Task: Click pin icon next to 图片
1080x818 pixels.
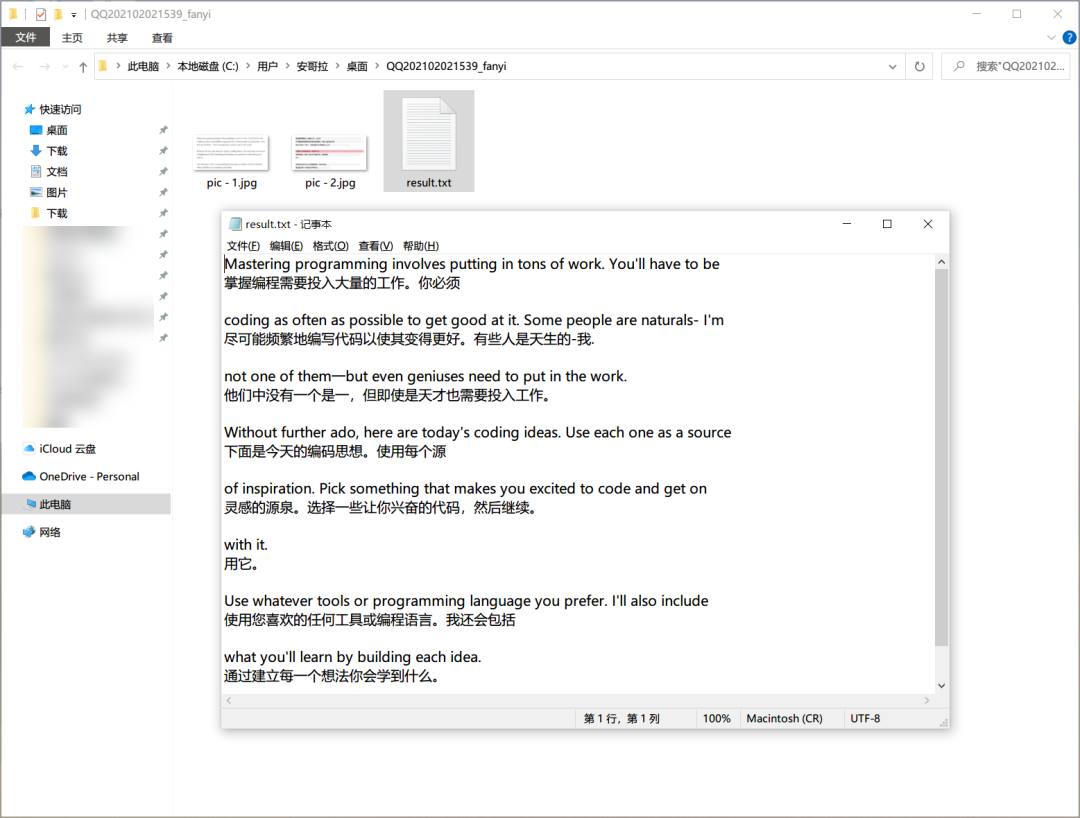Action: point(163,192)
